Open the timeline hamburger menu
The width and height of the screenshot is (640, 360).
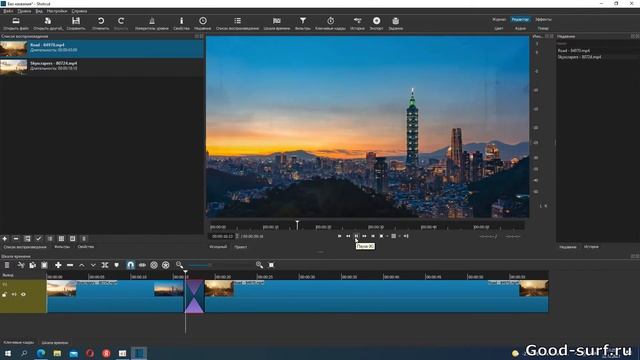7,265
